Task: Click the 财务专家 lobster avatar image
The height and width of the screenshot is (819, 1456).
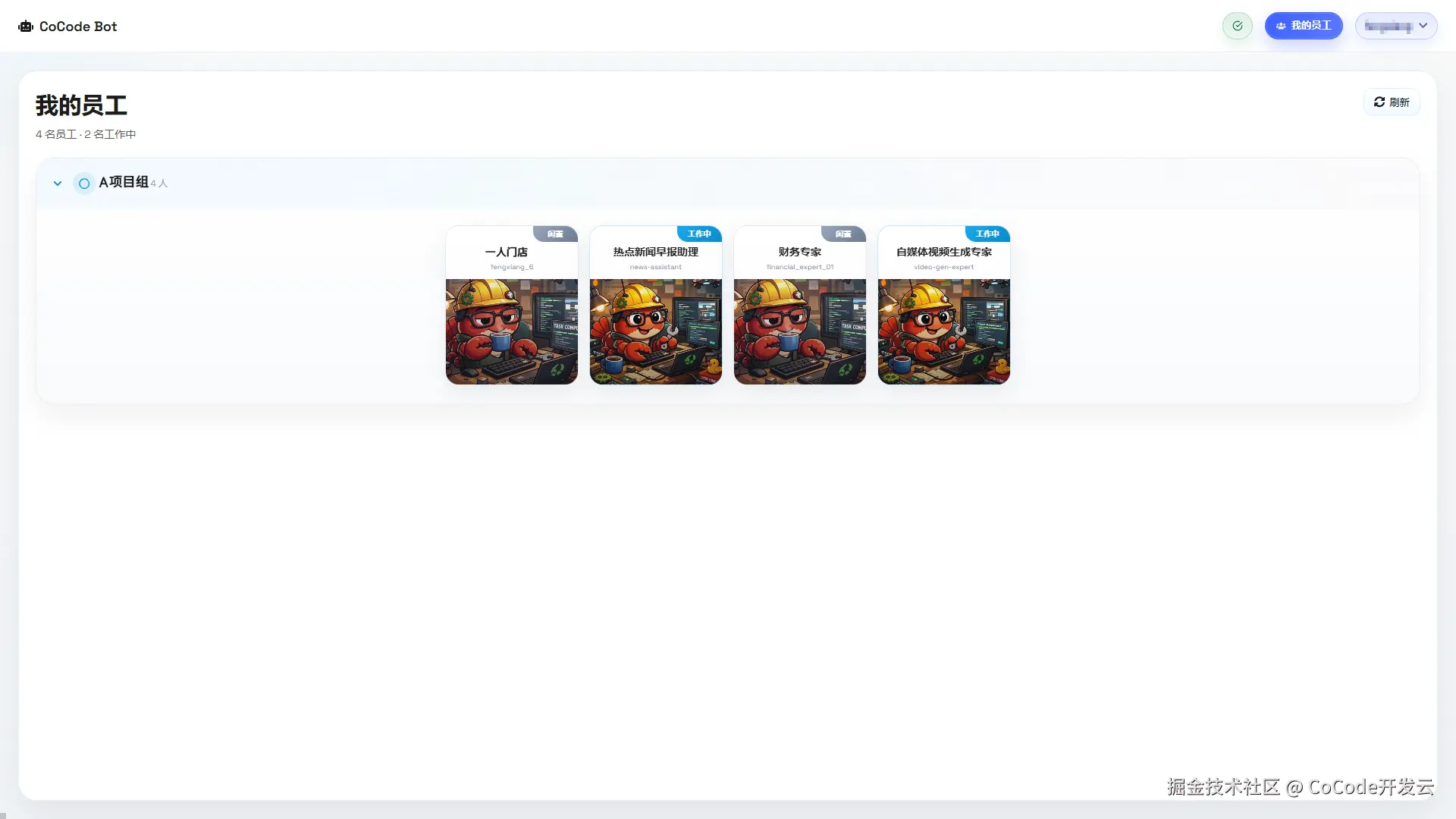Action: [800, 331]
